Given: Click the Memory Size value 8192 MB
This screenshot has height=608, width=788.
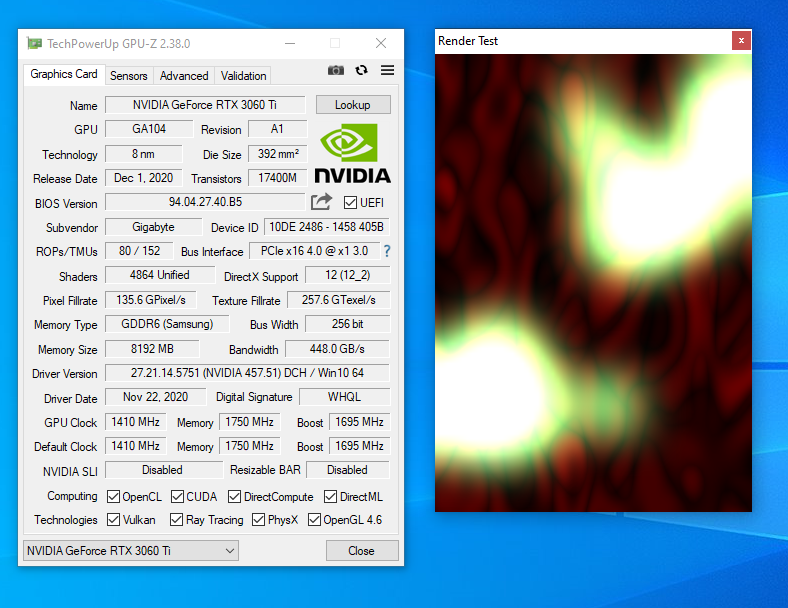Looking at the screenshot, I should (x=152, y=349).
